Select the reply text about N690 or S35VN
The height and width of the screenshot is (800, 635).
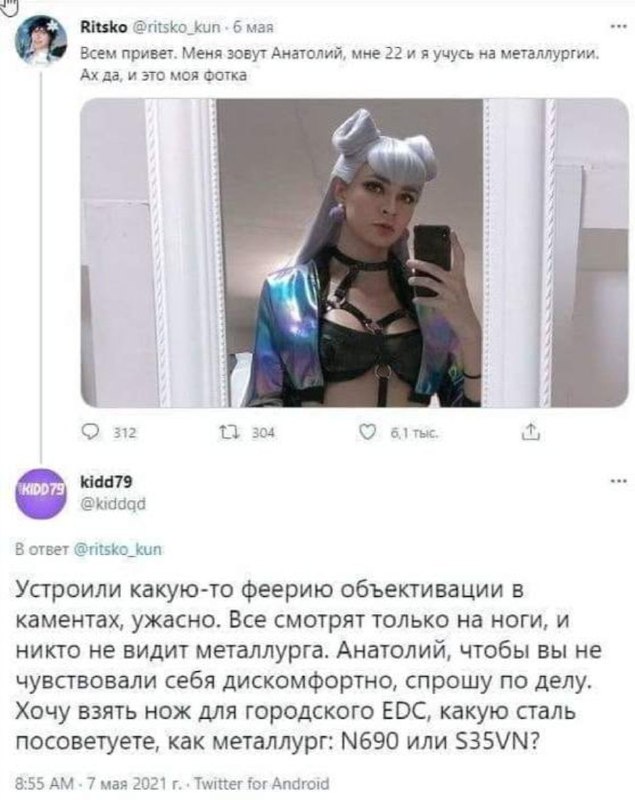coord(309,666)
